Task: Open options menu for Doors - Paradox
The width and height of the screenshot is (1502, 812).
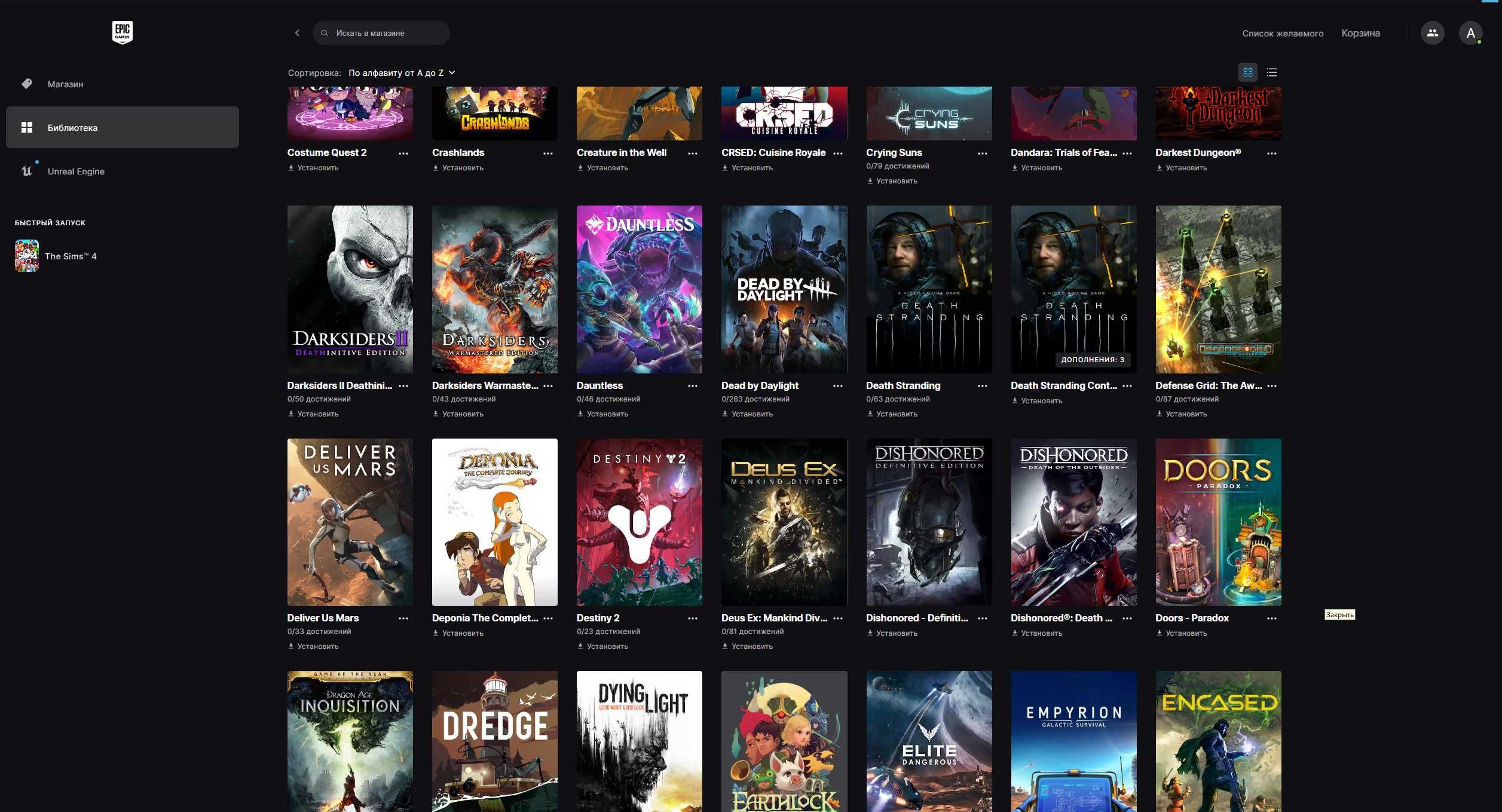Action: click(1272, 618)
